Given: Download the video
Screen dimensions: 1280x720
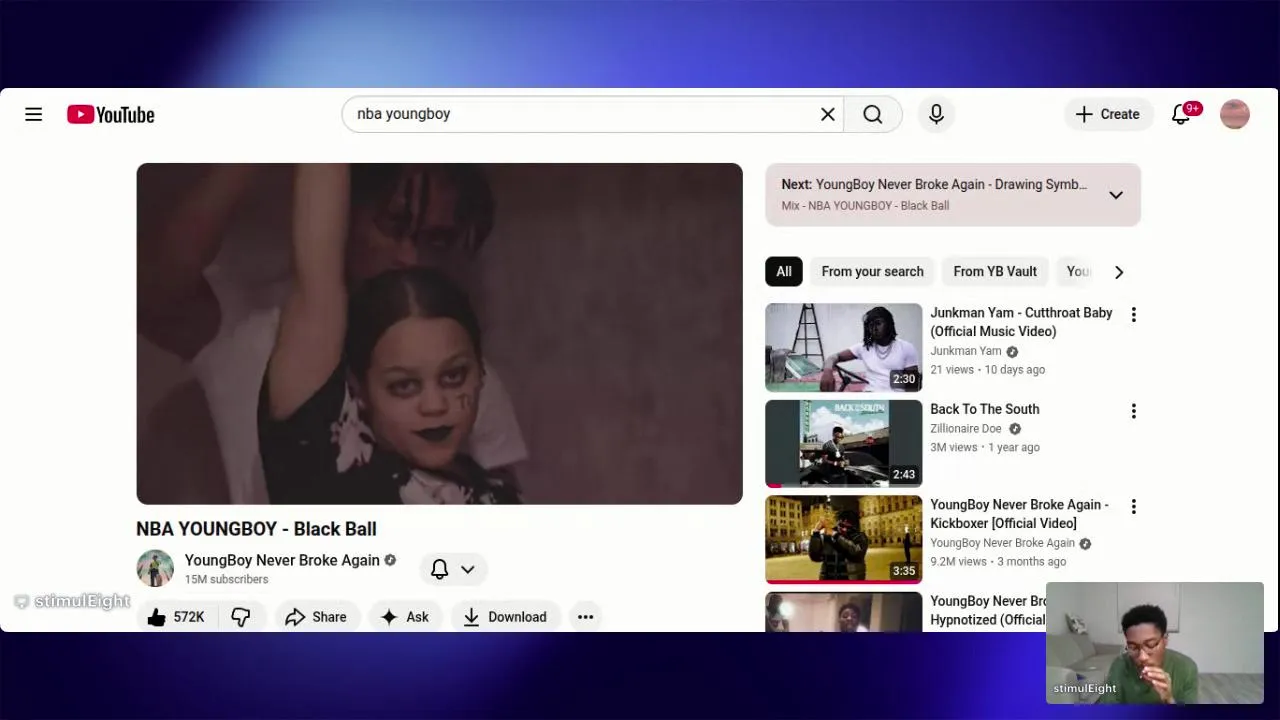Looking at the screenshot, I should (x=505, y=617).
